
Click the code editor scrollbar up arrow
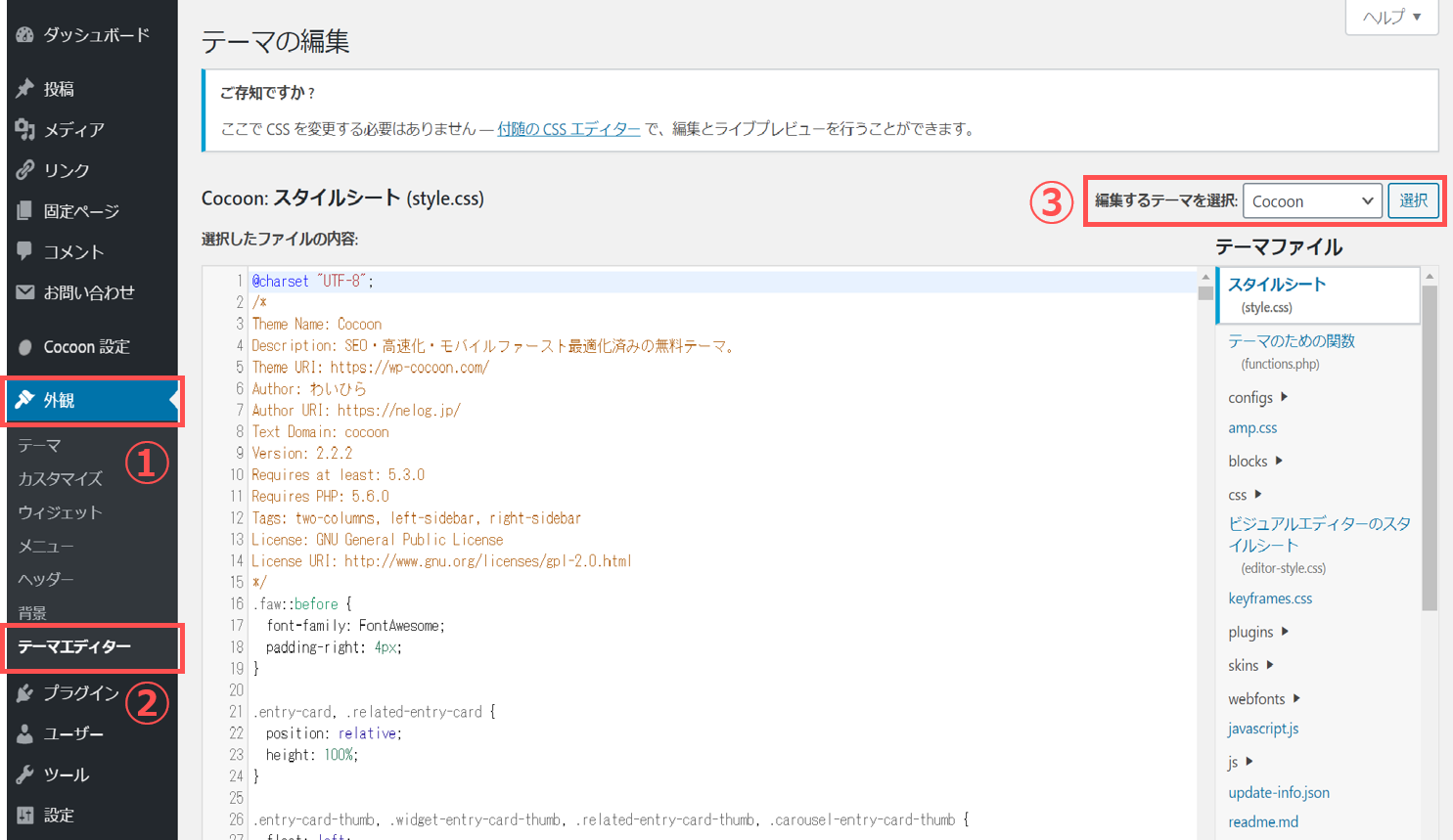click(1205, 277)
